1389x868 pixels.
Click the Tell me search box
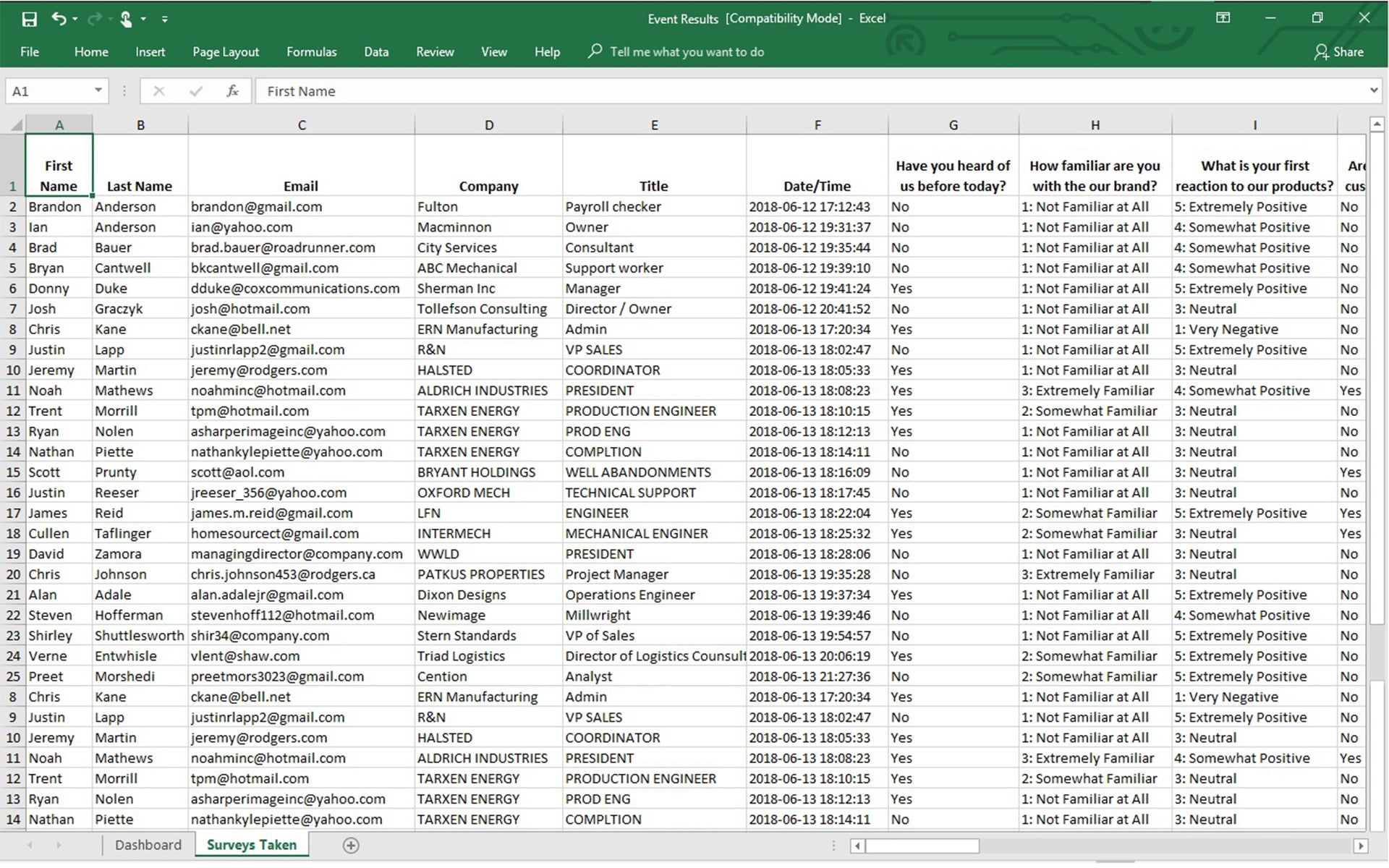coord(677,52)
